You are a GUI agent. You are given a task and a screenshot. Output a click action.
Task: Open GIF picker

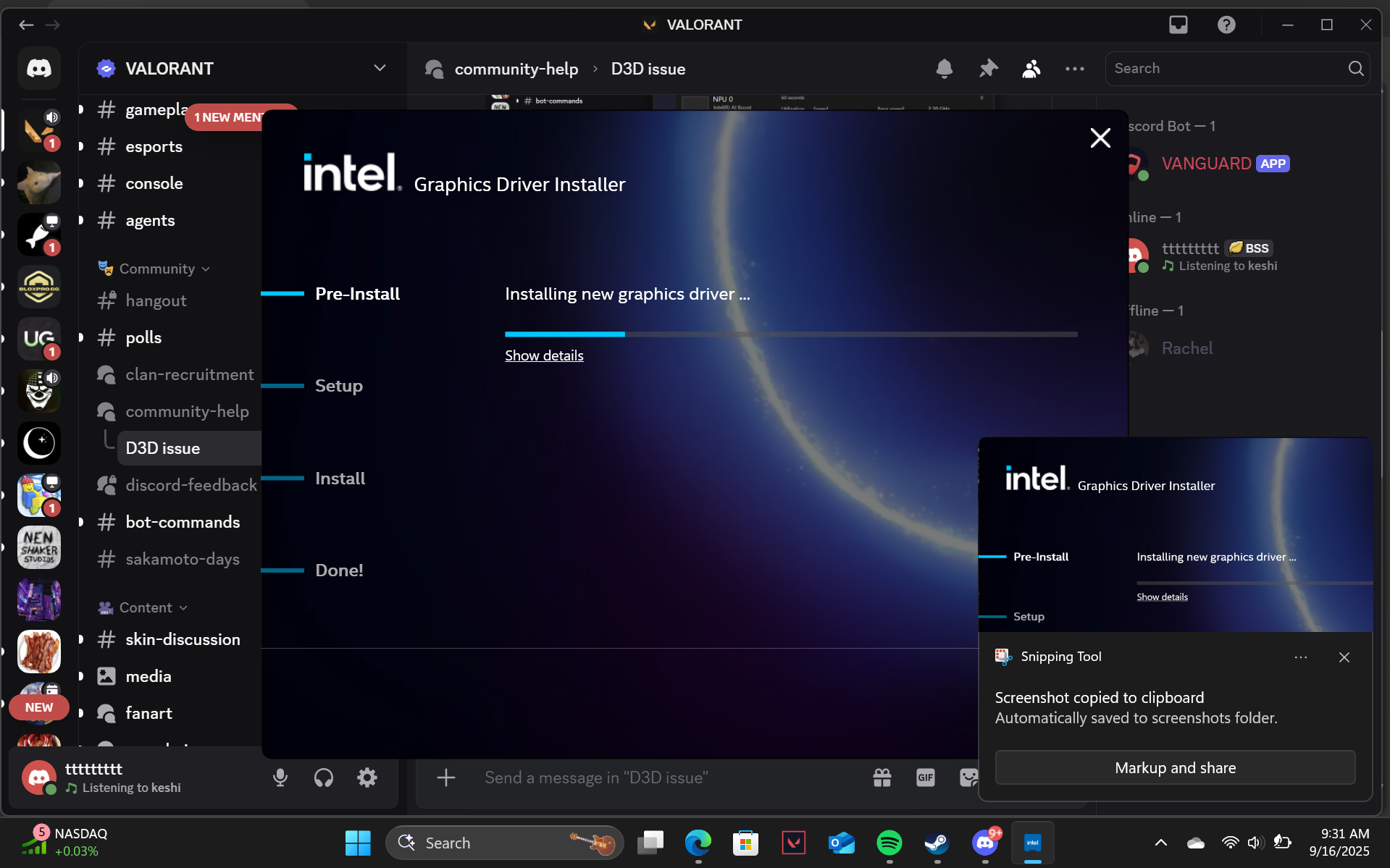click(x=926, y=778)
